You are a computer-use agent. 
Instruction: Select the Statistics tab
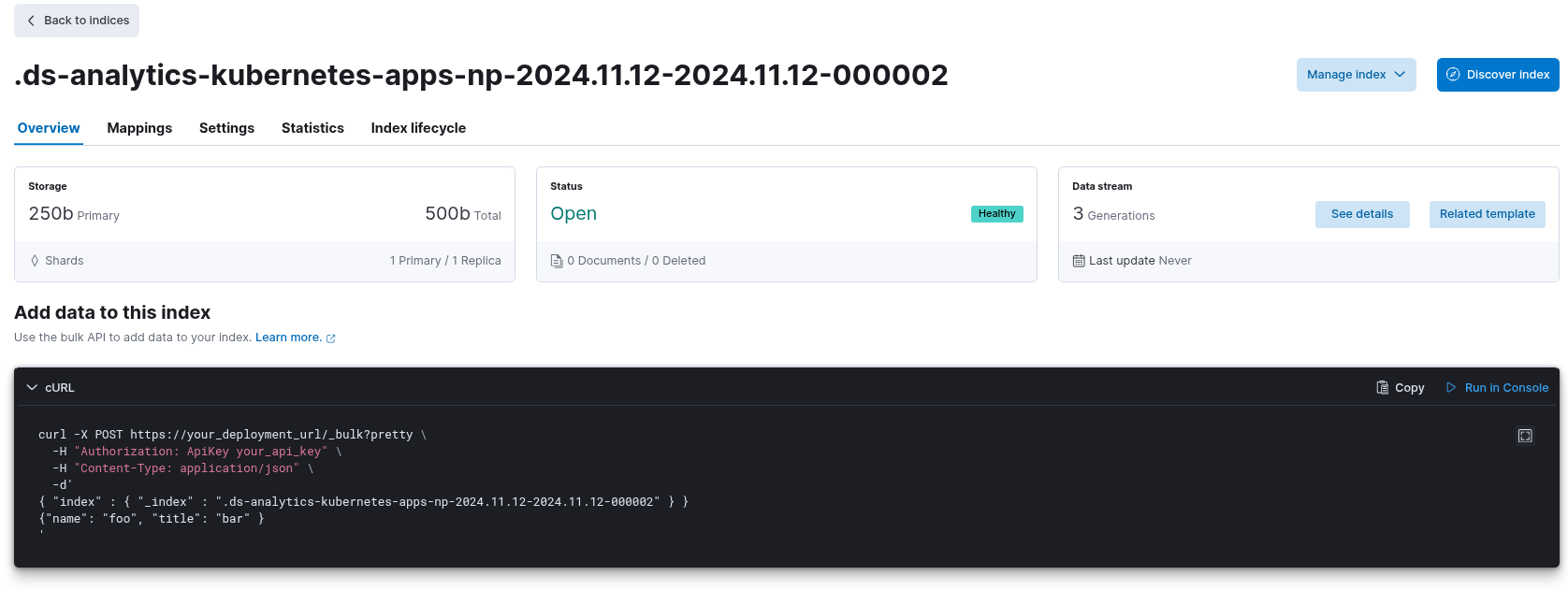click(x=312, y=128)
